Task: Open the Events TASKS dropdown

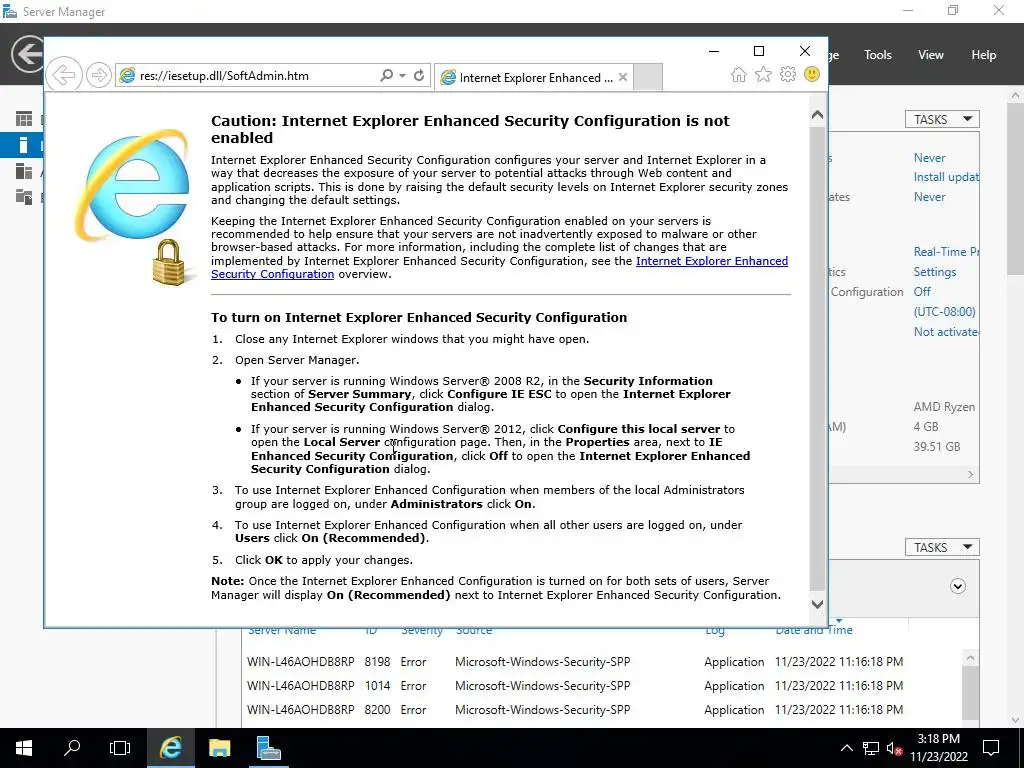Action: coord(942,547)
